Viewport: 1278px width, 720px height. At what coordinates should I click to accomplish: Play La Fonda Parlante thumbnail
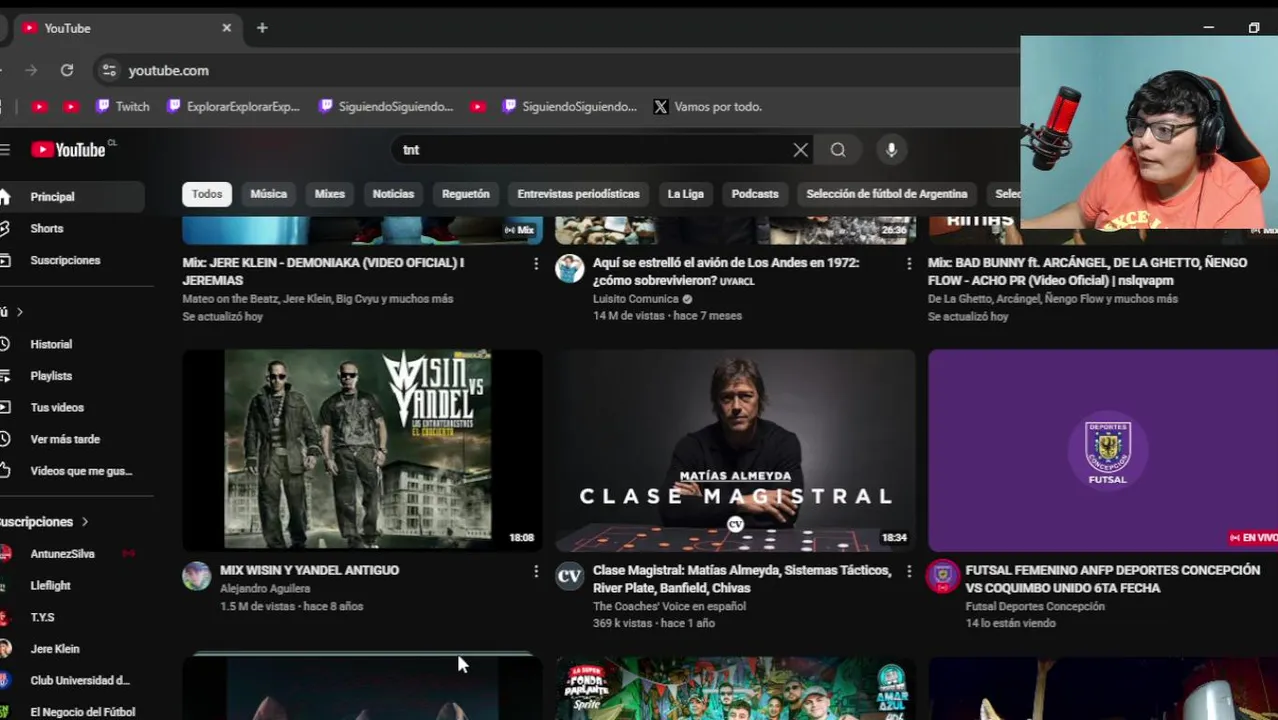[x=735, y=688]
